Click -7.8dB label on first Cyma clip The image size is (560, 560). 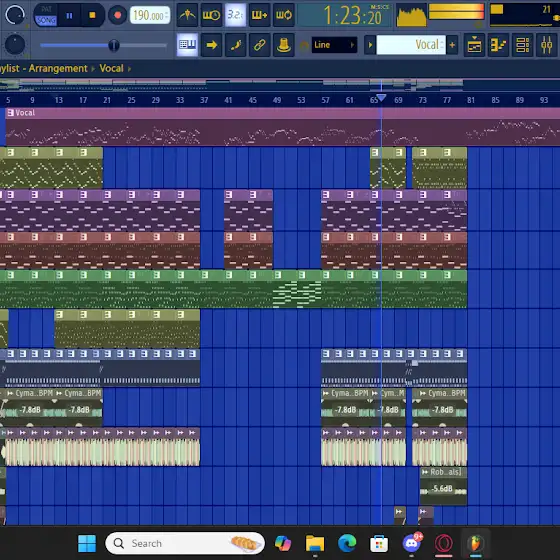tap(30, 410)
